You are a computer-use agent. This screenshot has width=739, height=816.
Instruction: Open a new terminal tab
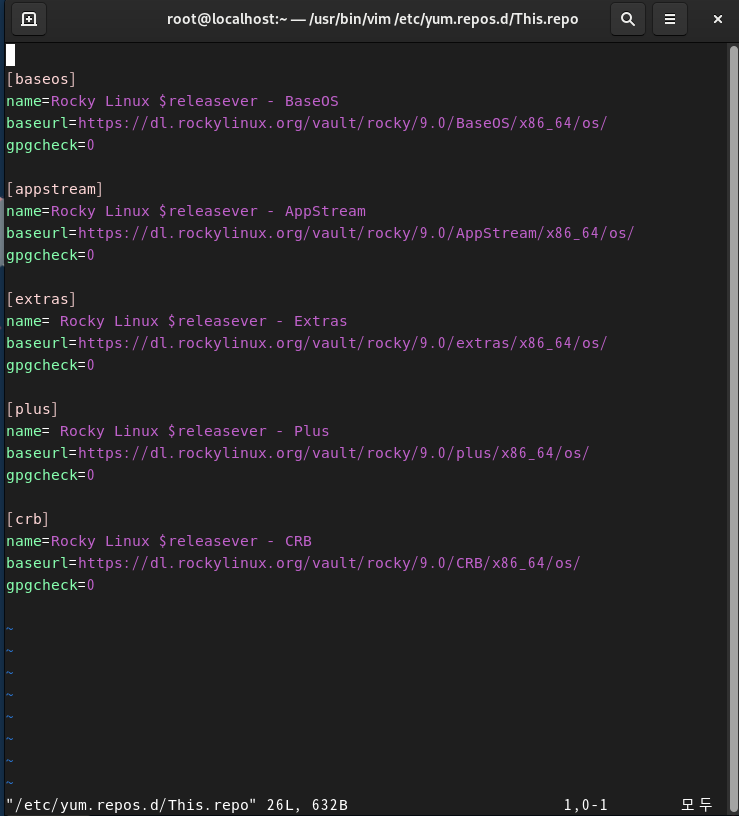pyautogui.click(x=29, y=19)
